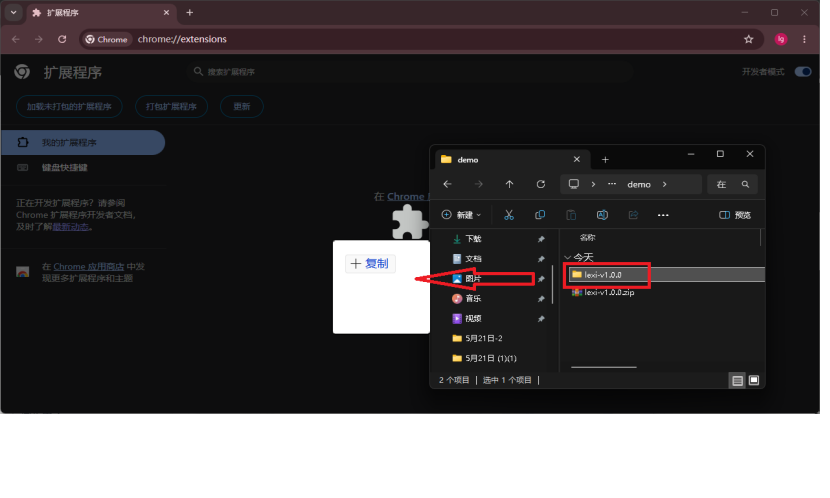Close the 扩展程序 browser tab
Screen dimensions: 830x498
pos(166,13)
